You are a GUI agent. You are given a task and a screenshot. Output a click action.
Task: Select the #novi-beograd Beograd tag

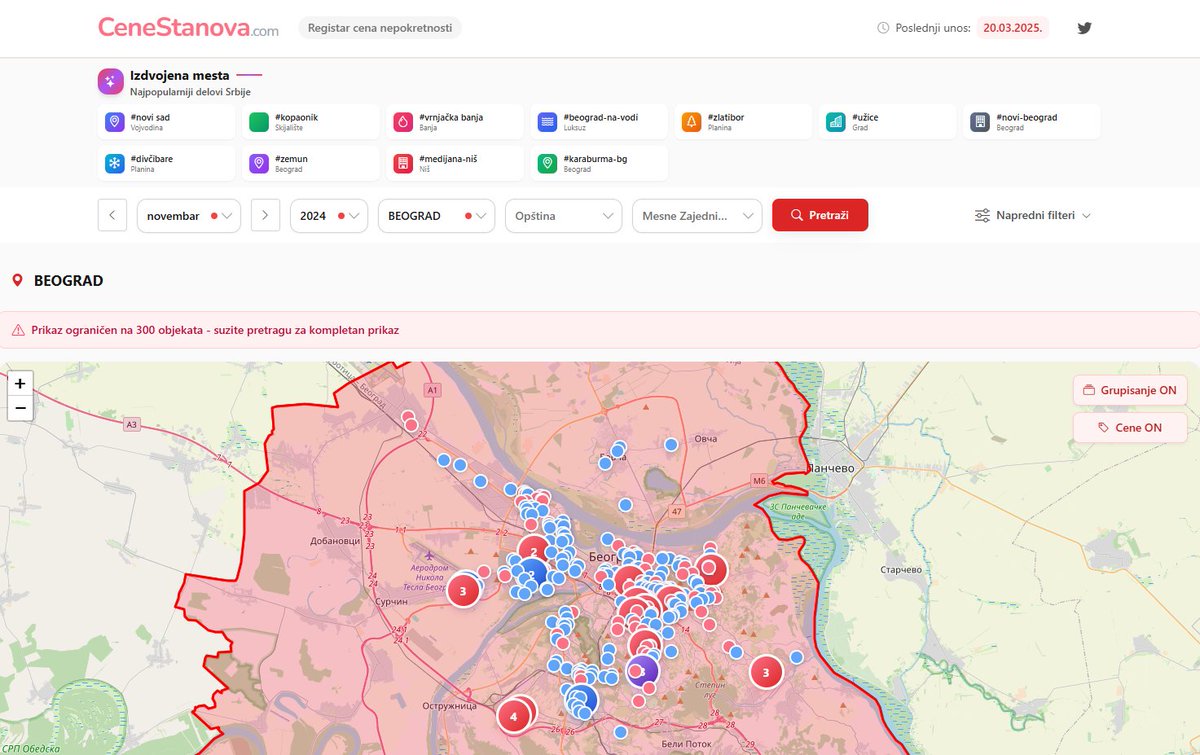(x=1032, y=122)
